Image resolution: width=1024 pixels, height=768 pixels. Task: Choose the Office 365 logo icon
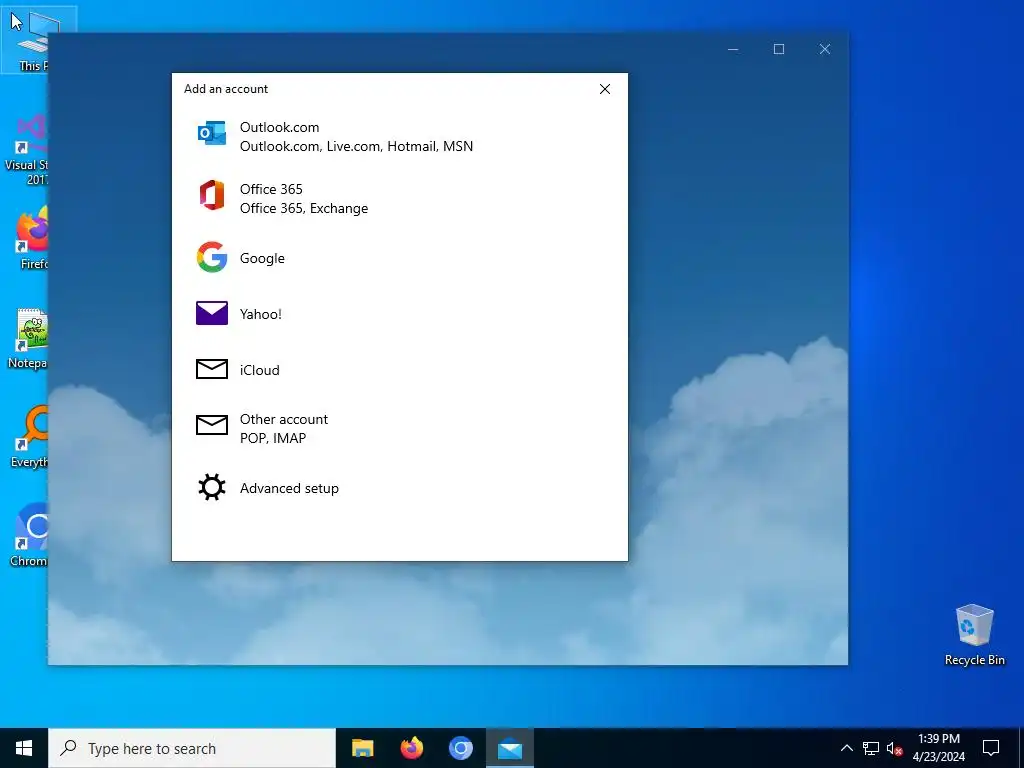click(212, 195)
